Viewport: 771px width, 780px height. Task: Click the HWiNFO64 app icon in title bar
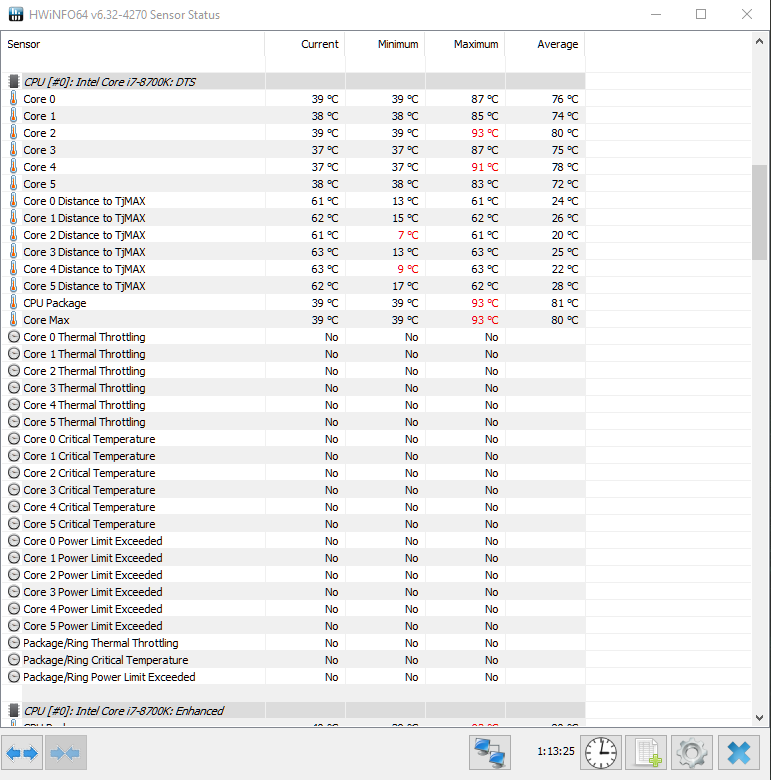point(15,14)
